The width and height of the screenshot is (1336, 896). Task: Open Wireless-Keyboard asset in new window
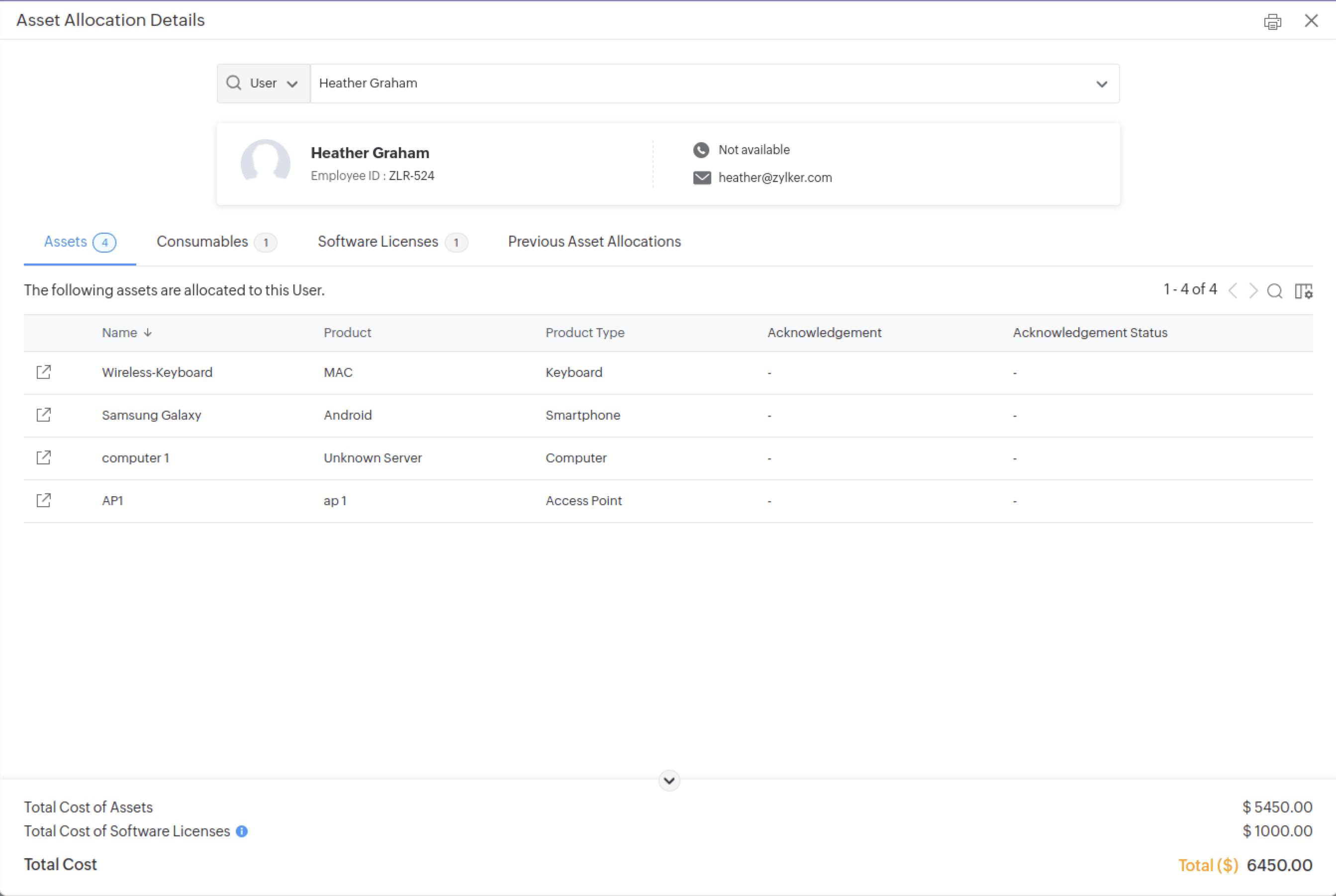click(x=43, y=372)
